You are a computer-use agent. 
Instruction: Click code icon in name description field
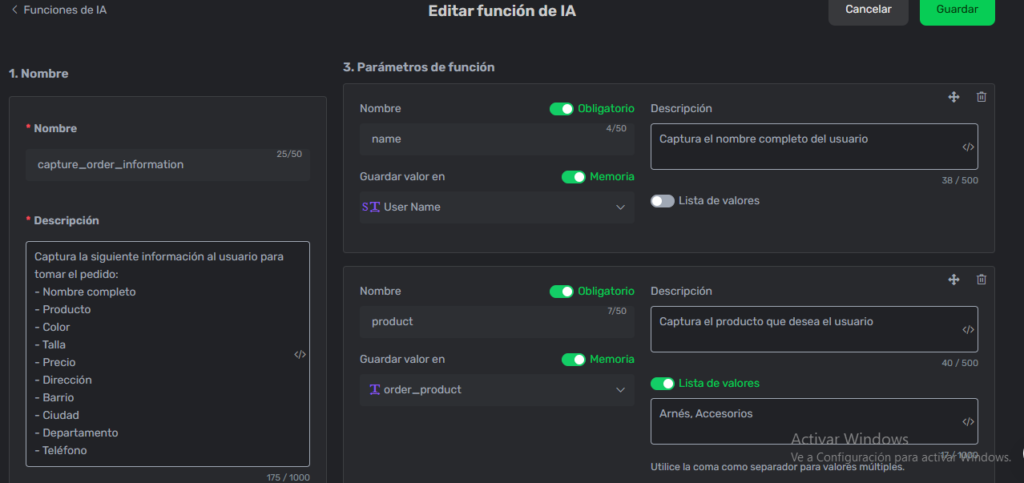coord(968,147)
